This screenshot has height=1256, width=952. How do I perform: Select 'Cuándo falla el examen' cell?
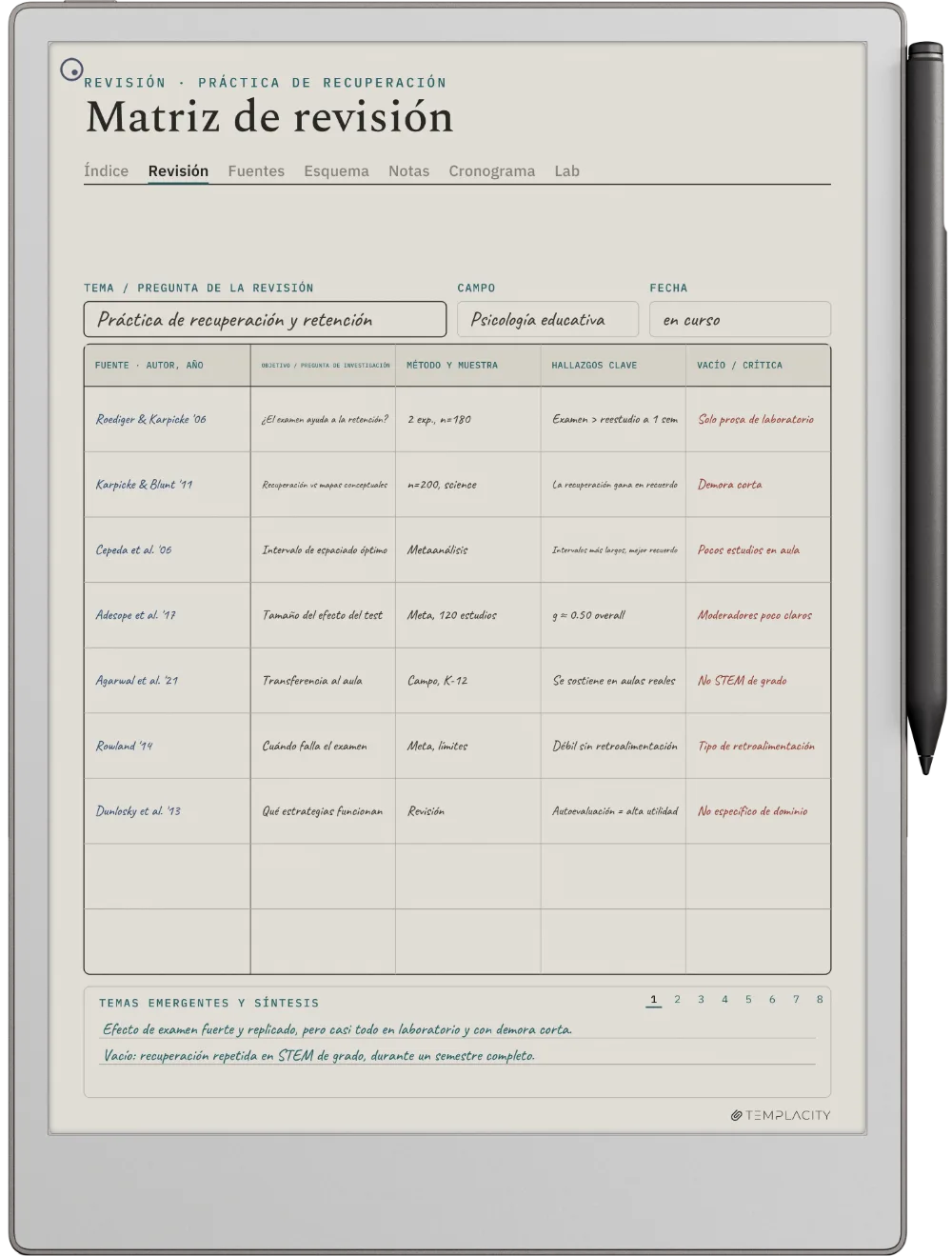324,746
